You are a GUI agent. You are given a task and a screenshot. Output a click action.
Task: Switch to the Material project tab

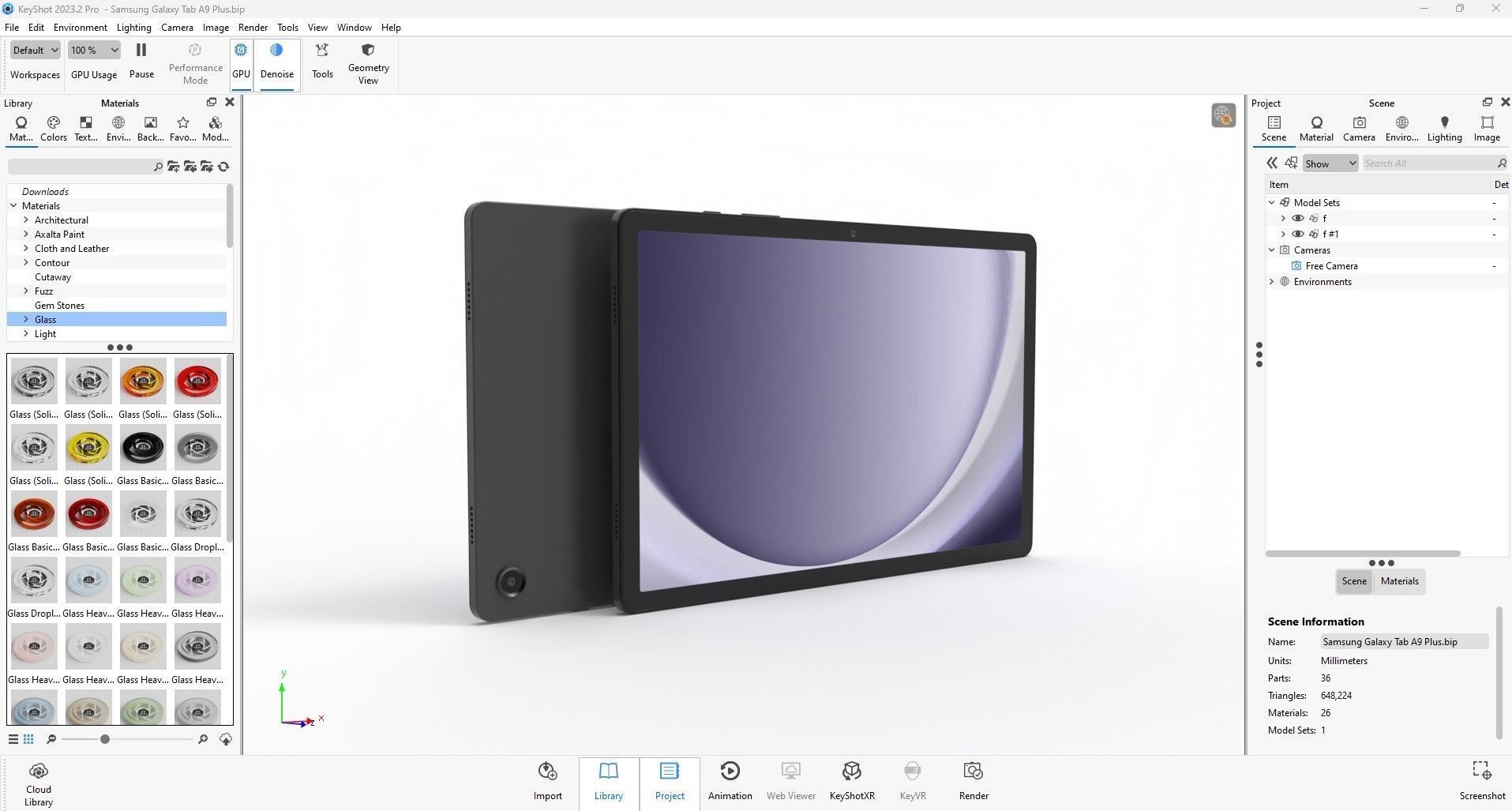[x=1316, y=129]
